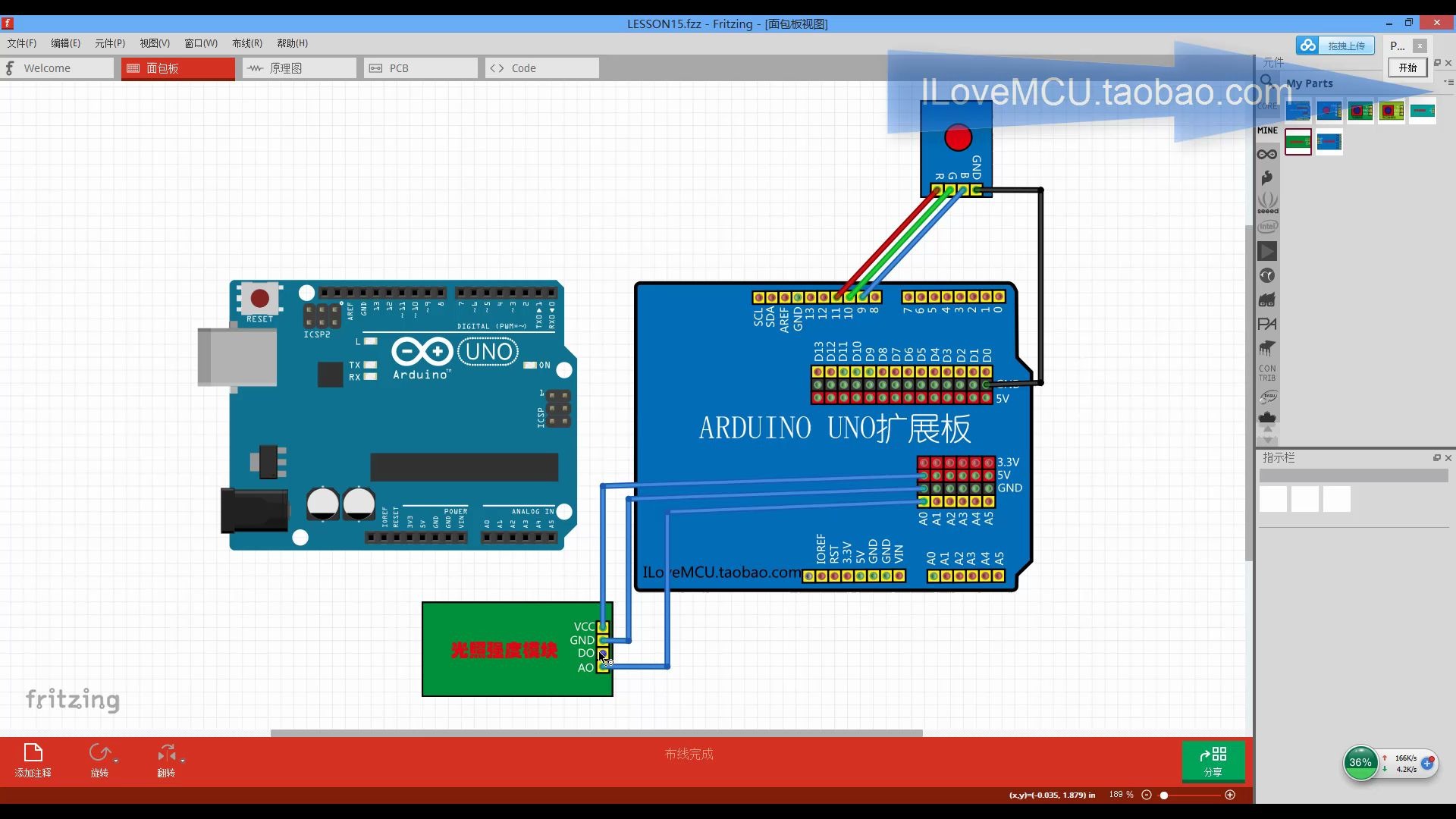Open the 布线(R) routing menu
This screenshot has width=1456, height=819.
click(x=246, y=43)
